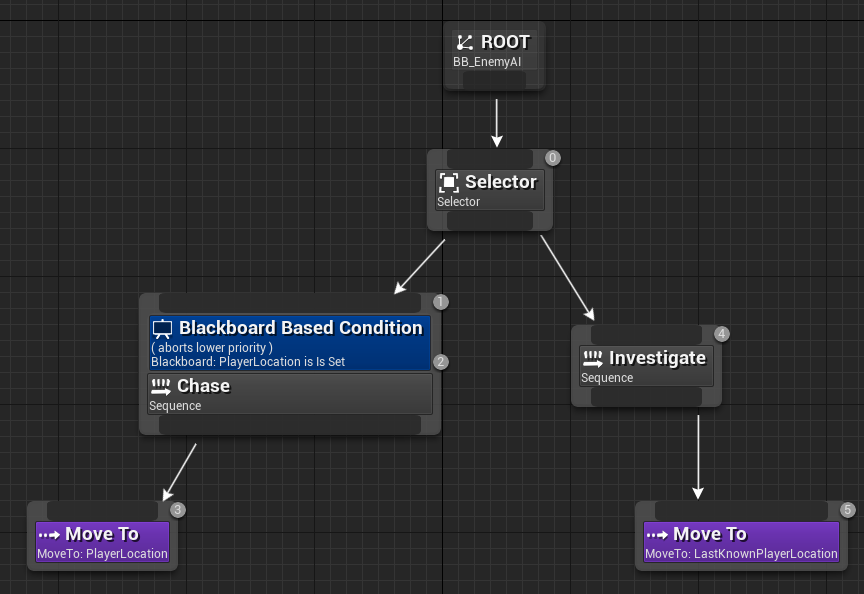Click the Investigate node top input pin
This screenshot has width=864, height=594.
[x=646, y=334]
